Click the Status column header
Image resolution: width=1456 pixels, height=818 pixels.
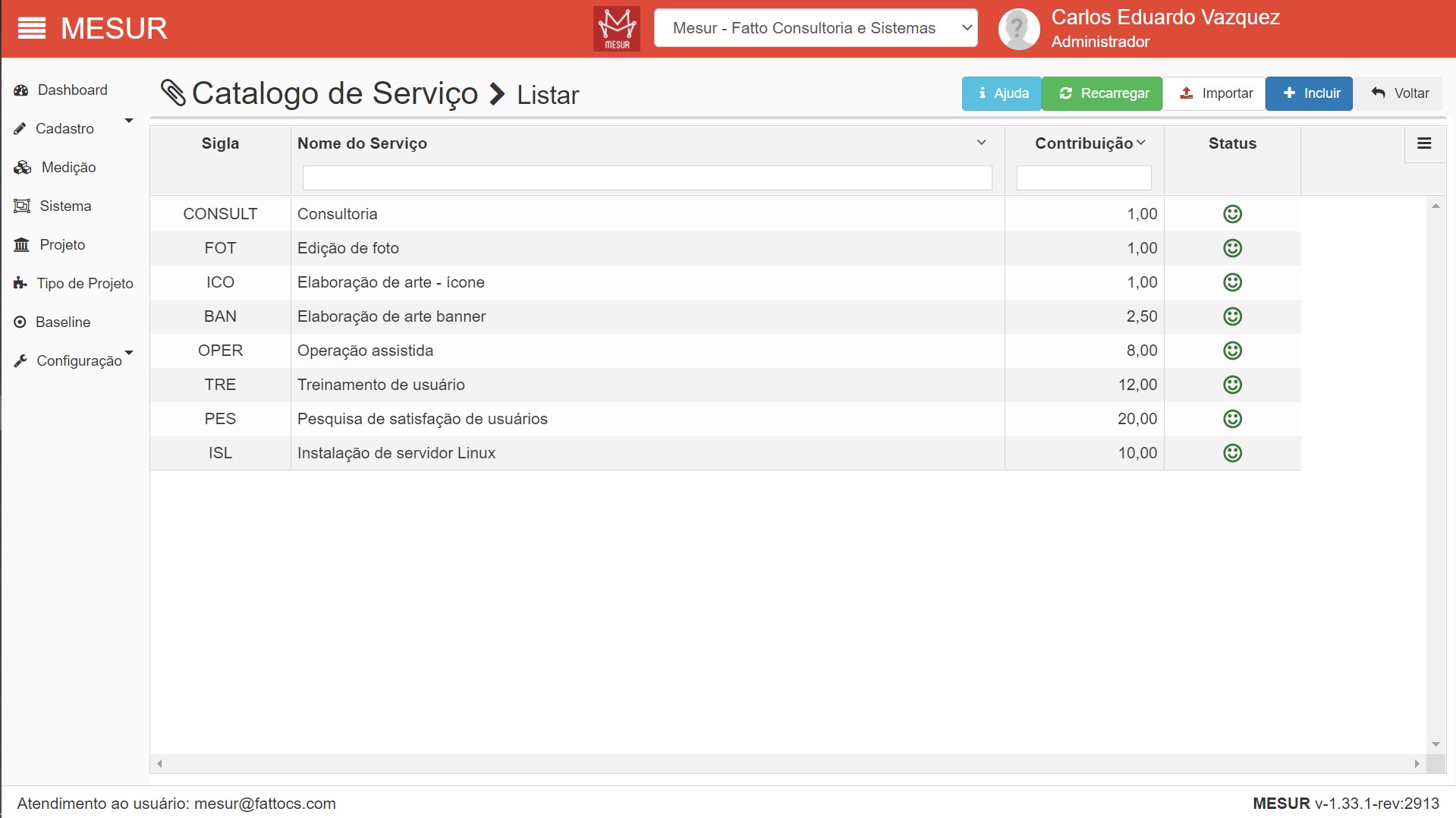tap(1232, 143)
